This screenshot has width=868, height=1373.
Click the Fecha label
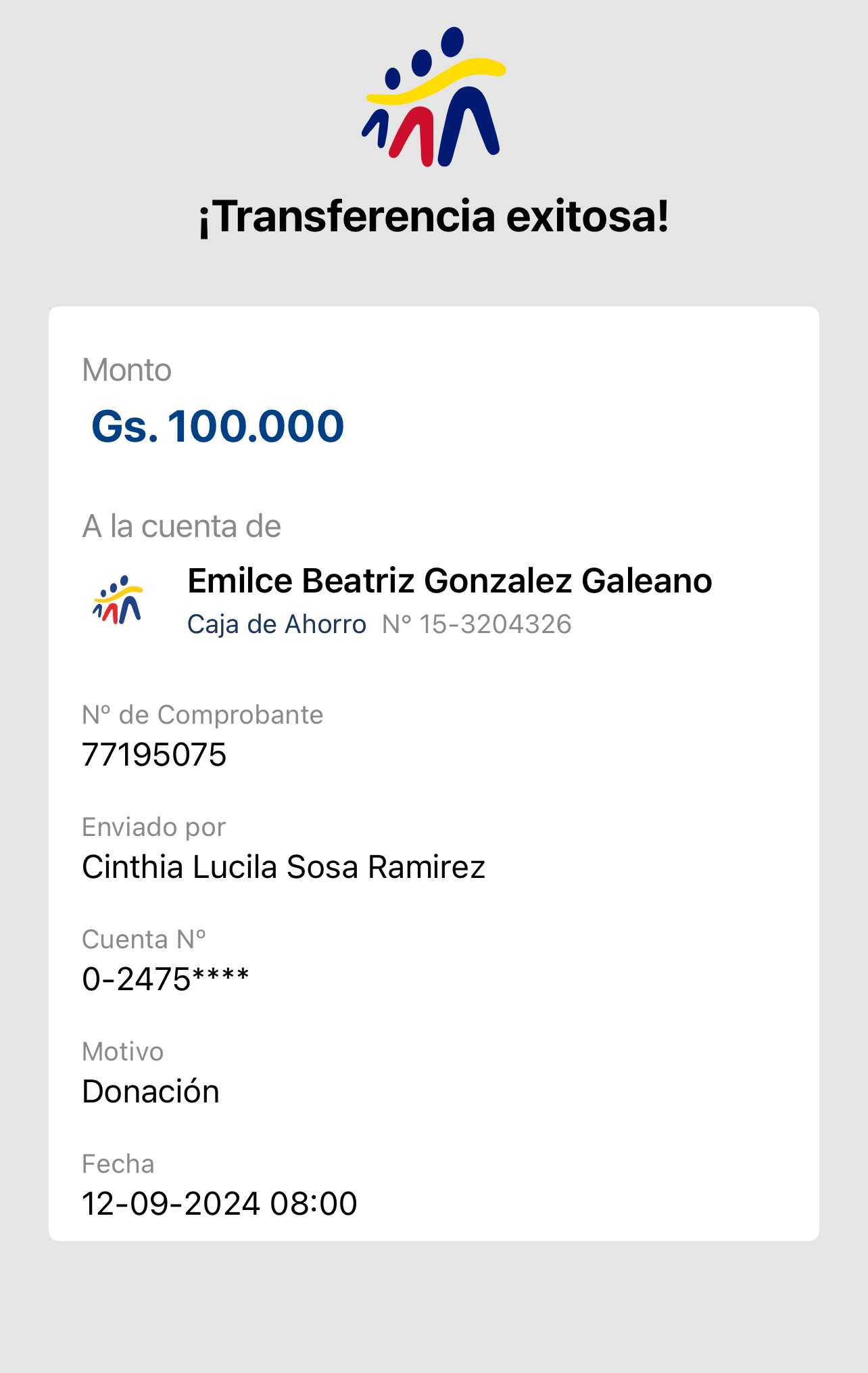coord(118,1164)
